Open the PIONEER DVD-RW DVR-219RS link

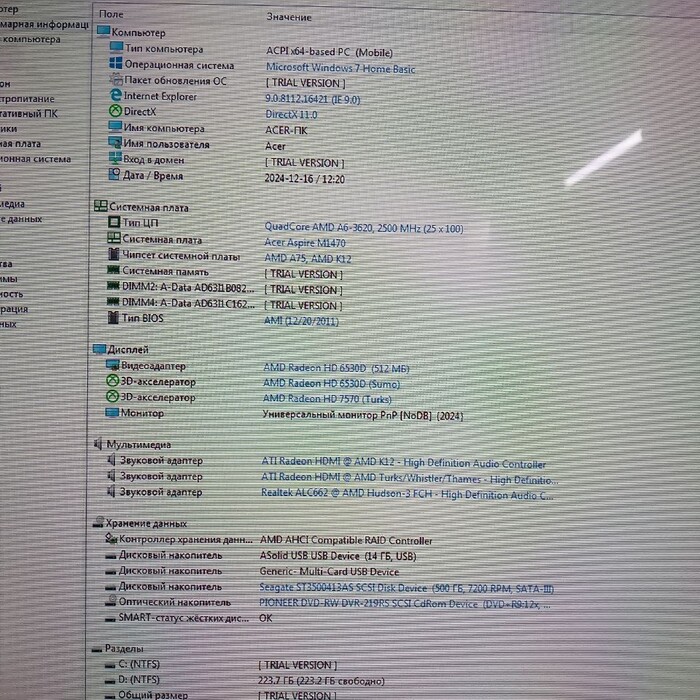click(x=405, y=604)
